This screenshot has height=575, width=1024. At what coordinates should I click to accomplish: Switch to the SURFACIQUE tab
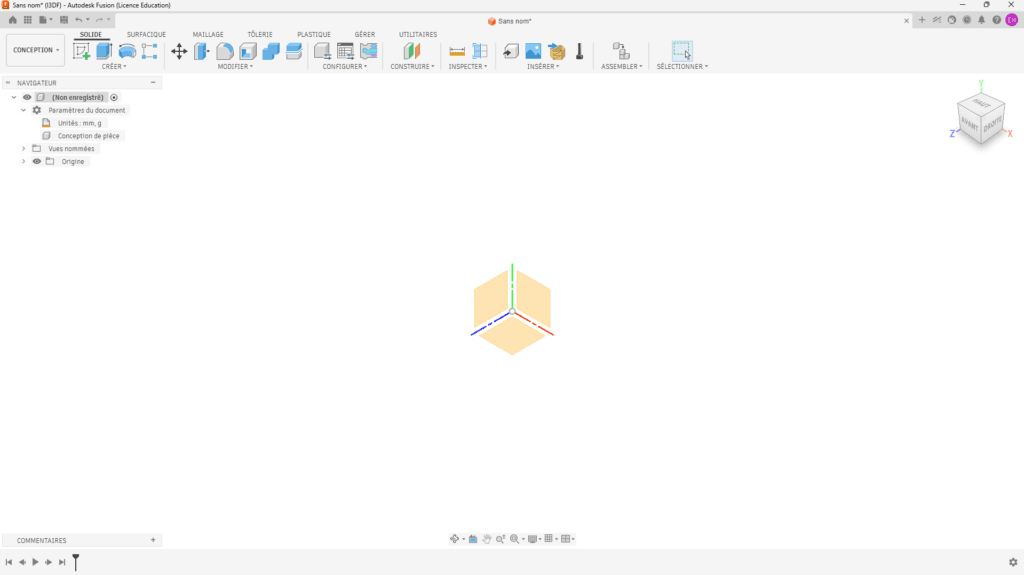(x=146, y=35)
